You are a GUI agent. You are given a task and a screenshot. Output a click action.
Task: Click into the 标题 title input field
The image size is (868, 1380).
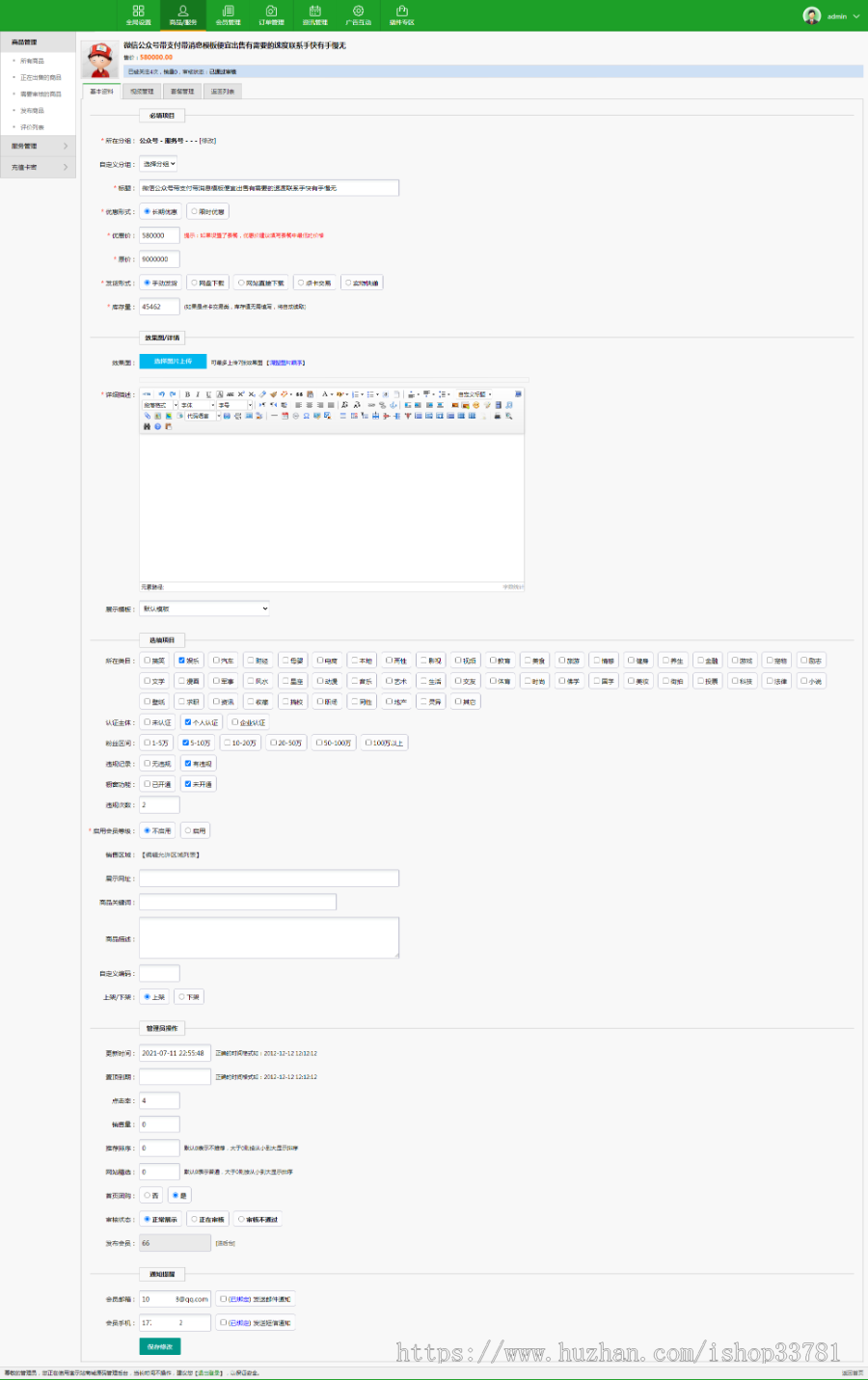269,188
